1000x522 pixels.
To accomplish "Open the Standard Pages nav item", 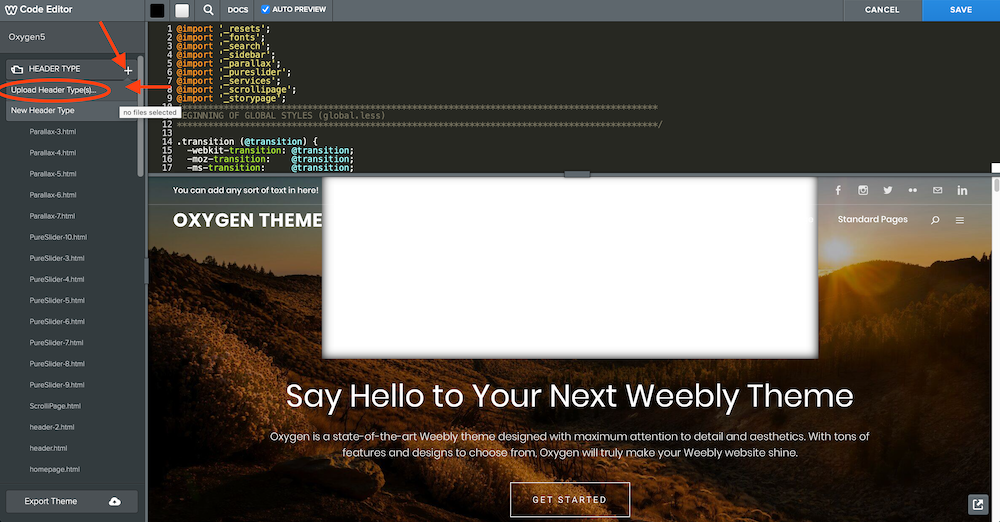I will 872,220.
